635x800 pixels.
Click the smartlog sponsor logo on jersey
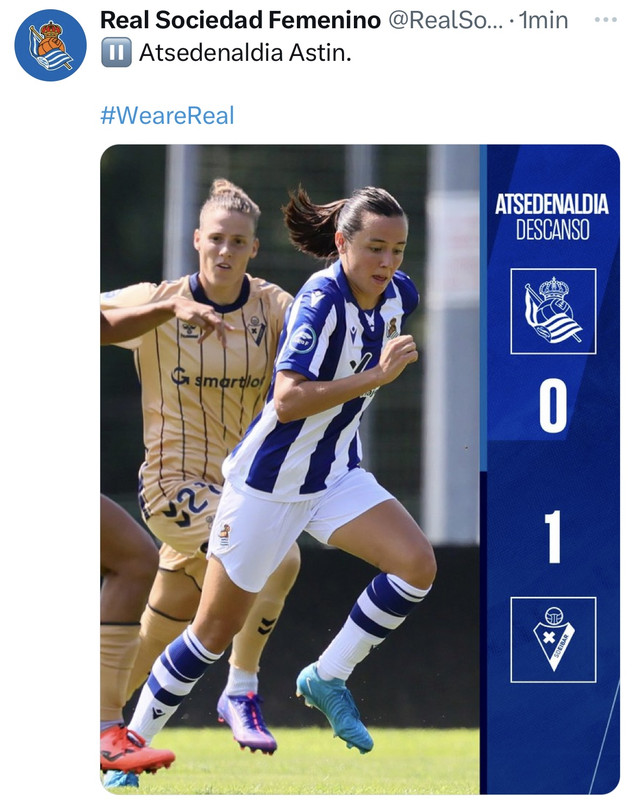[x=218, y=378]
